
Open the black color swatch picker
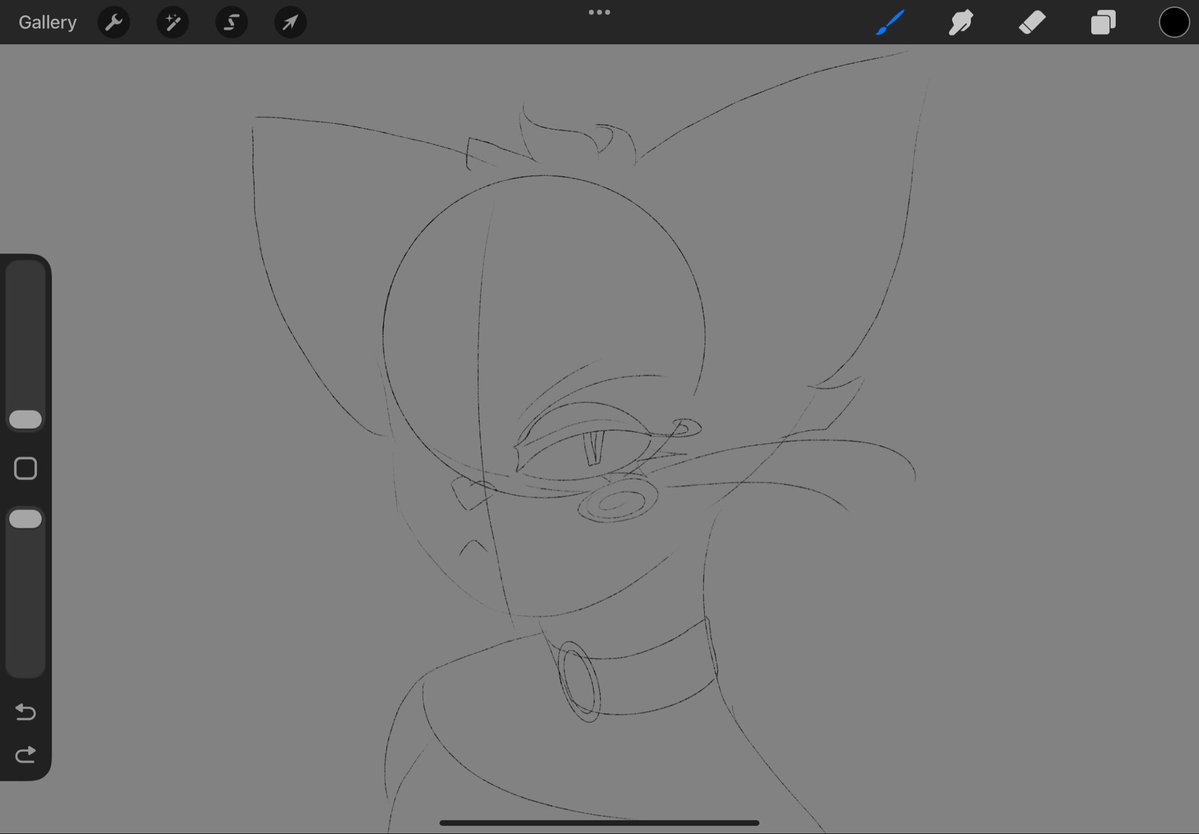[1174, 22]
